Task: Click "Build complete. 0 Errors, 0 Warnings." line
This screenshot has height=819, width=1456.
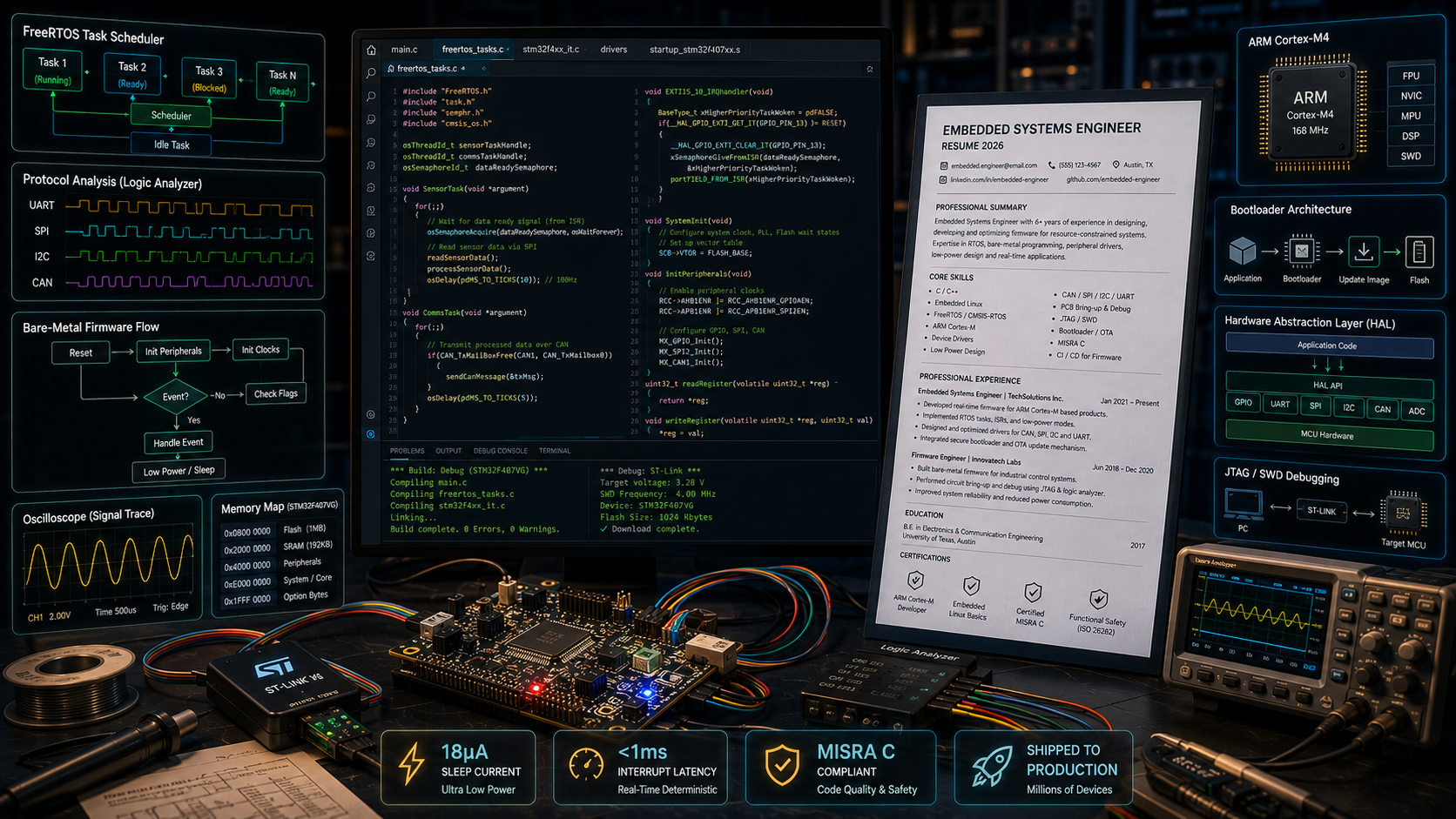Action: pos(475,528)
